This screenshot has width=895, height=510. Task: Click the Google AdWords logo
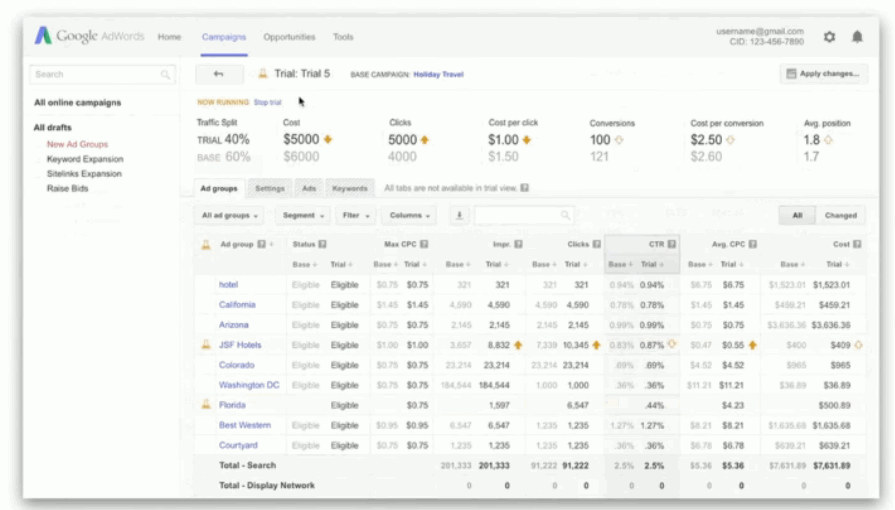tap(89, 36)
